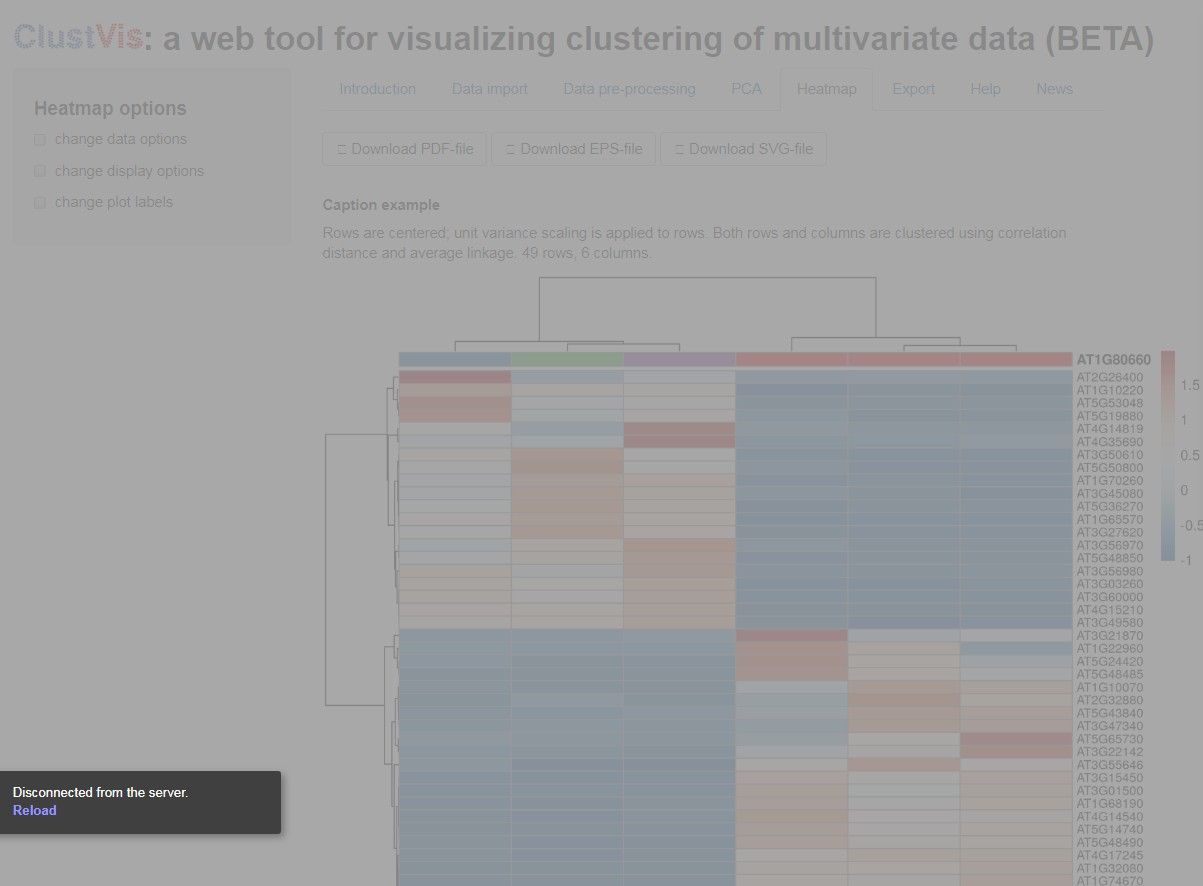
Task: Open the Data pre-processing tab
Action: pos(629,89)
